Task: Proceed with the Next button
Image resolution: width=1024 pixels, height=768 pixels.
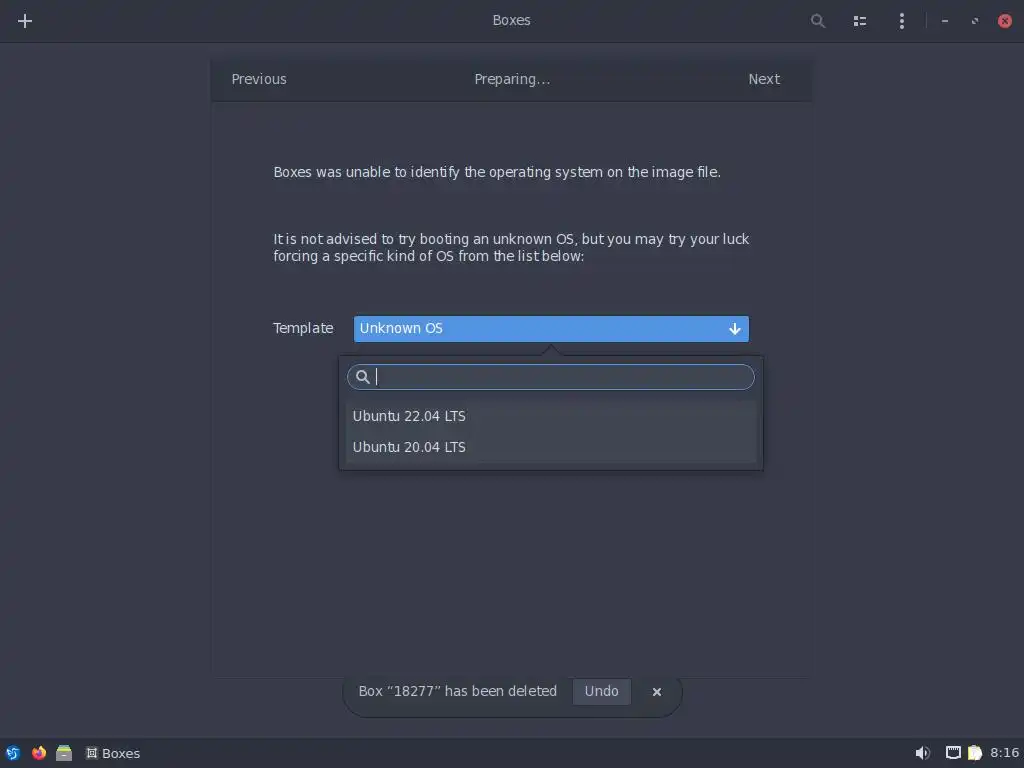Action: tap(764, 79)
